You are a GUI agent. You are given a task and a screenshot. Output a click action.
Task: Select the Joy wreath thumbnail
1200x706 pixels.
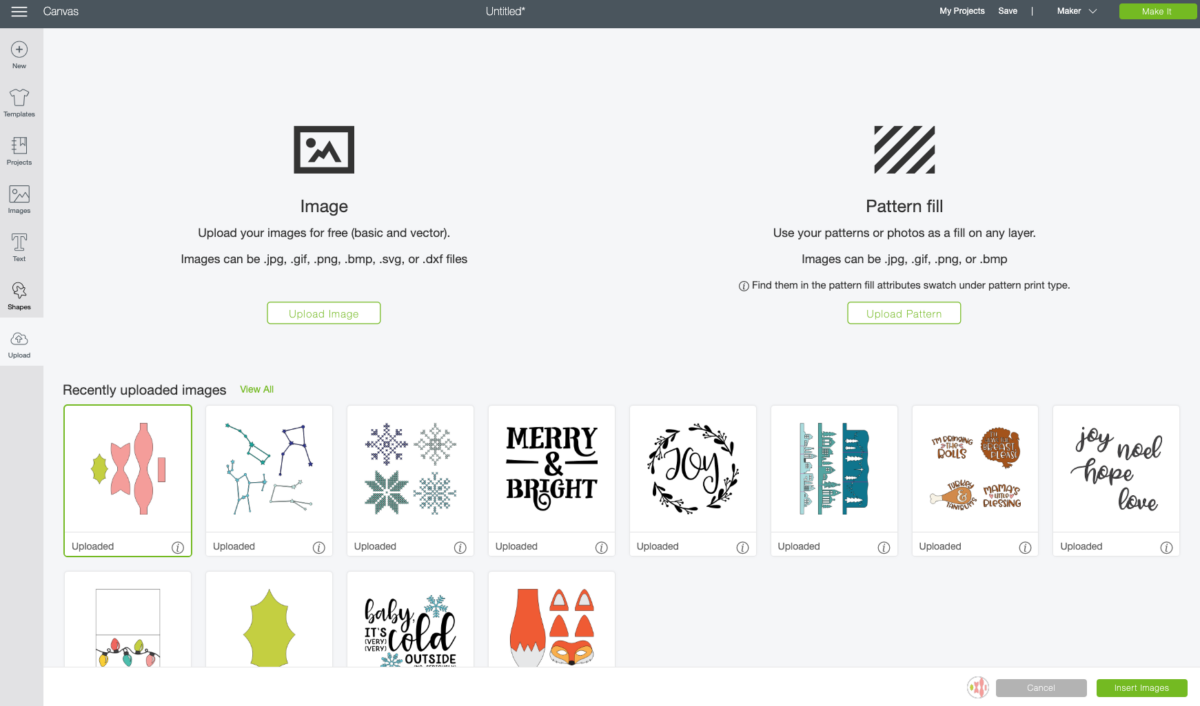pyautogui.click(x=693, y=469)
